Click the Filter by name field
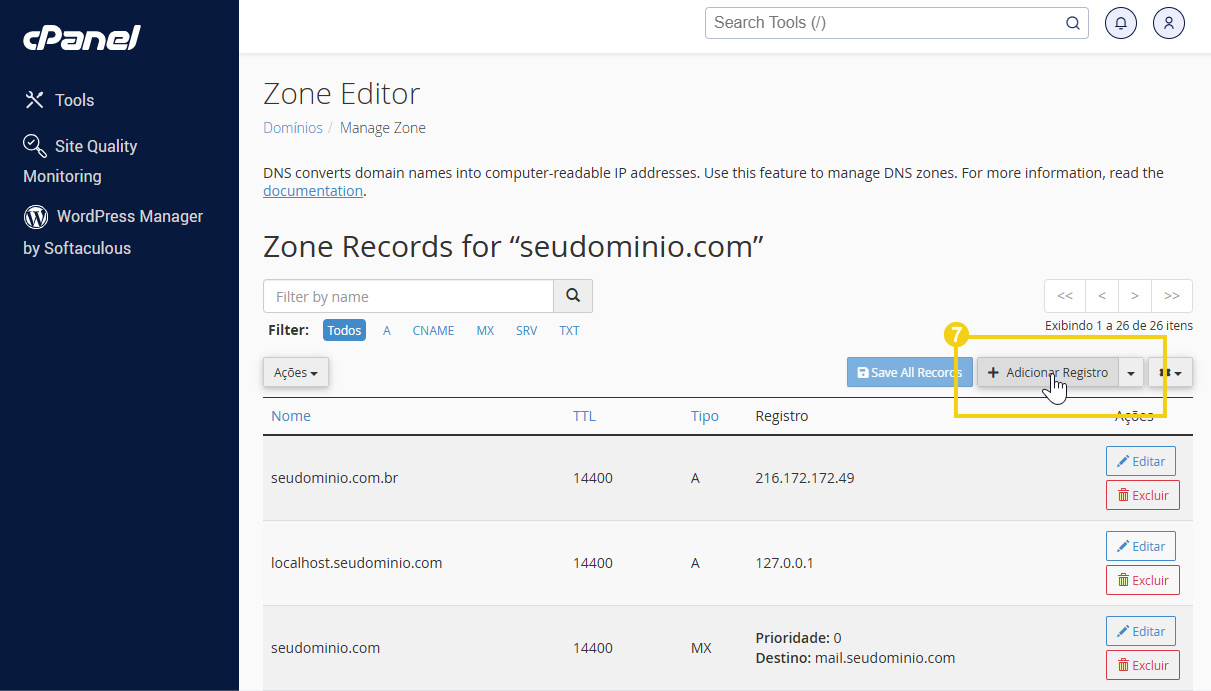 tap(408, 296)
